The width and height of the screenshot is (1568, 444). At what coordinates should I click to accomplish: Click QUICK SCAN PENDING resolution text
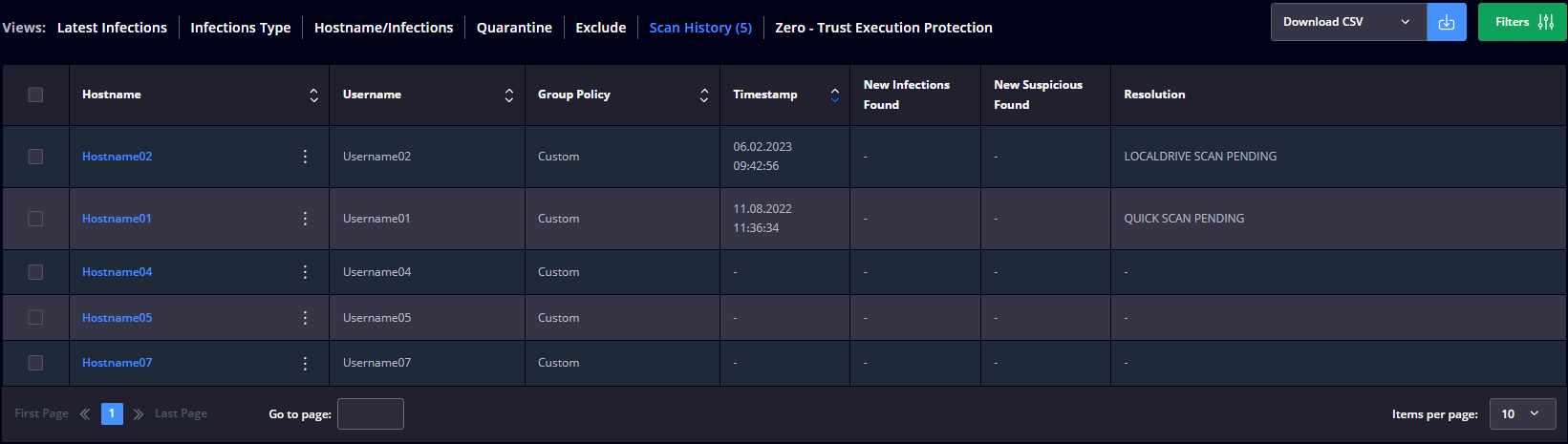1184,219
